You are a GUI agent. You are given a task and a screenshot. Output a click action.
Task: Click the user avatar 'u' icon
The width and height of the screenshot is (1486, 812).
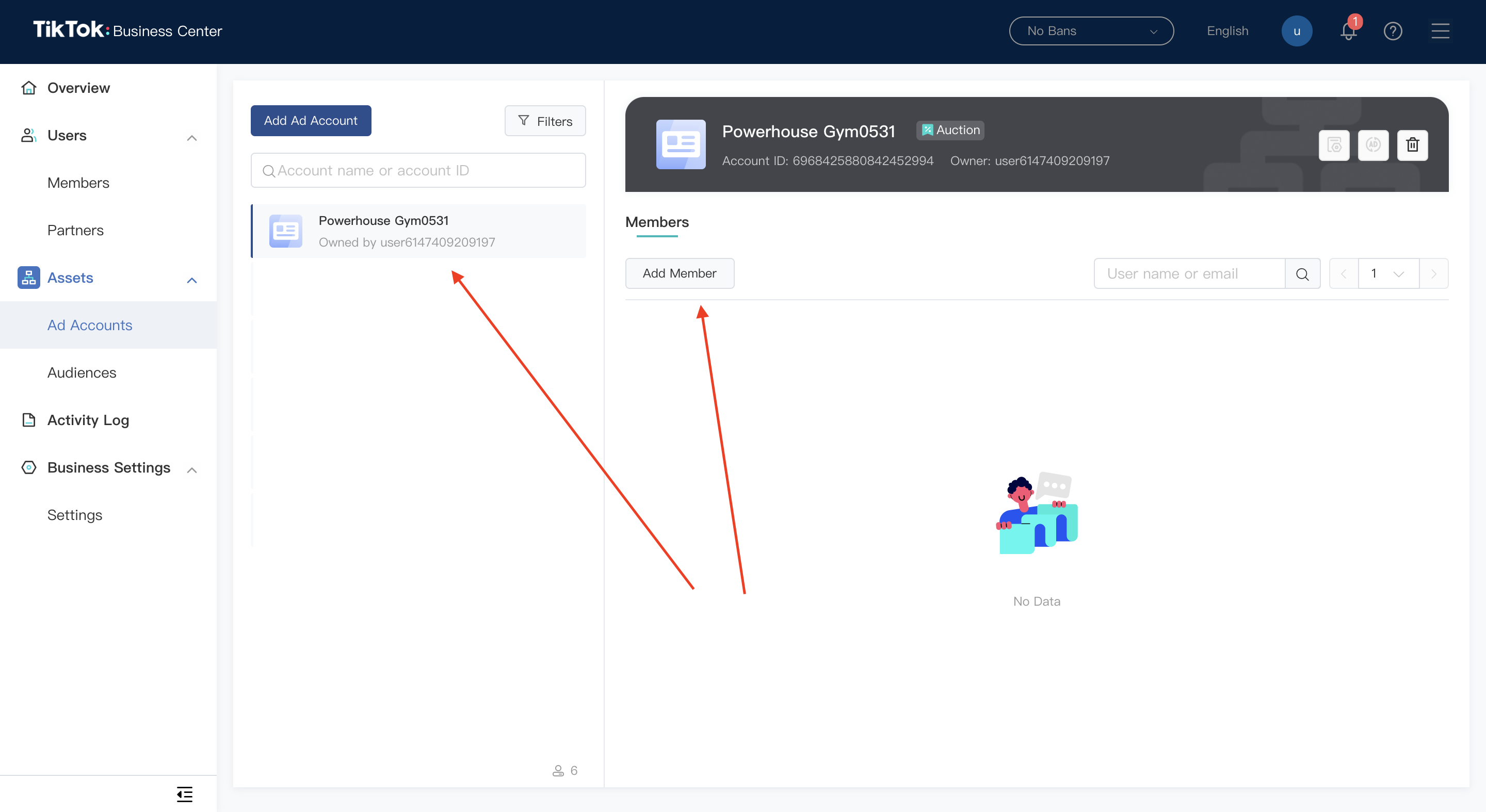click(x=1296, y=31)
